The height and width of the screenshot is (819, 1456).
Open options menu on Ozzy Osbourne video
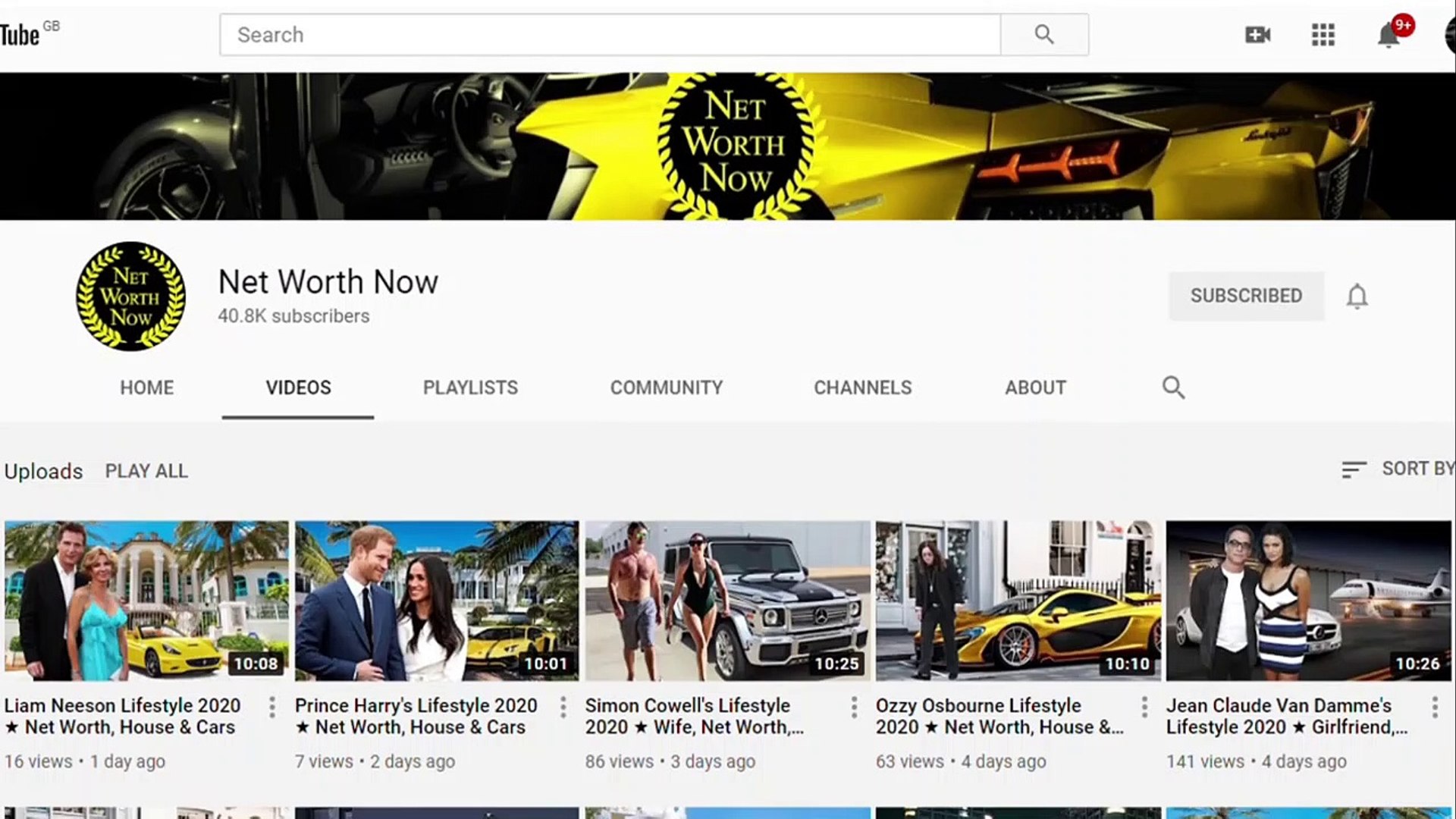(1144, 707)
